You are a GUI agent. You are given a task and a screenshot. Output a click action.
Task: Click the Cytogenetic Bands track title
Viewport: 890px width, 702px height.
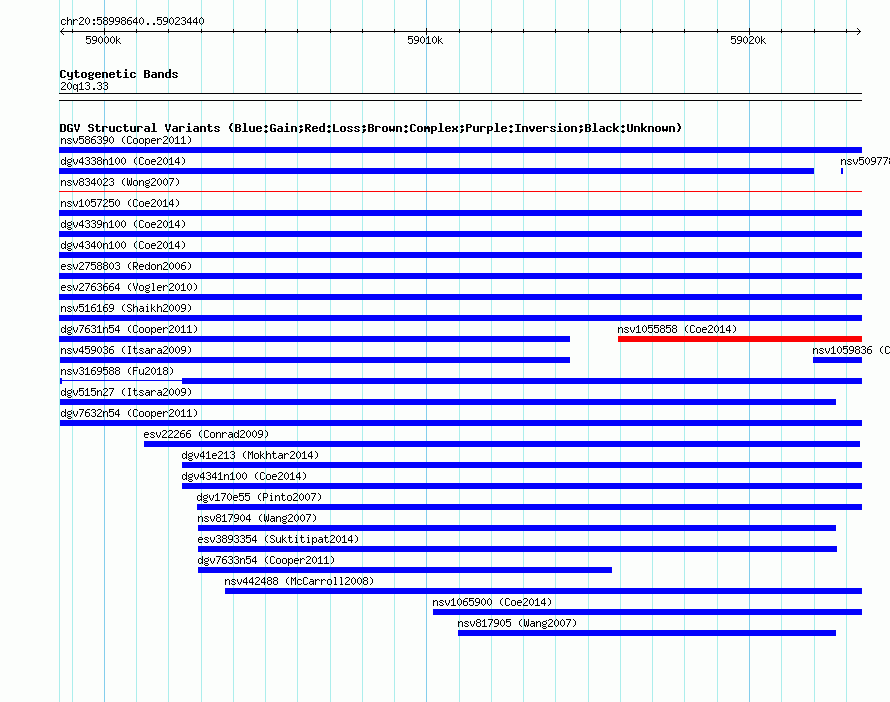(x=119, y=74)
